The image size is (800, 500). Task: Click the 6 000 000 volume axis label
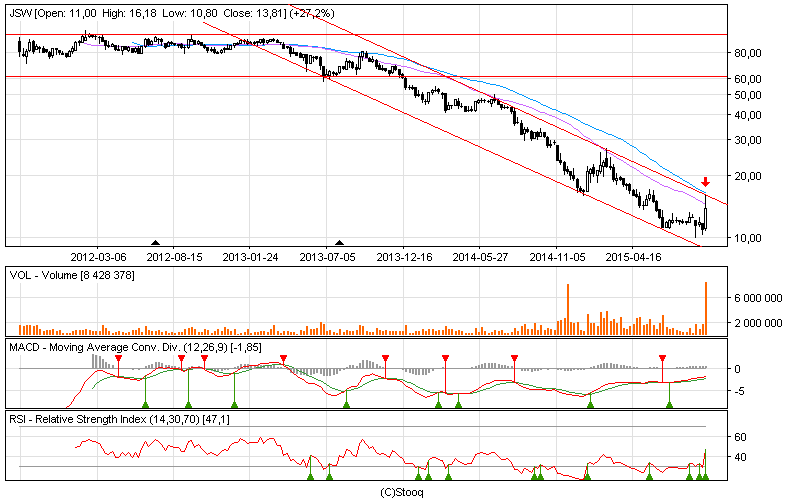pos(758,298)
